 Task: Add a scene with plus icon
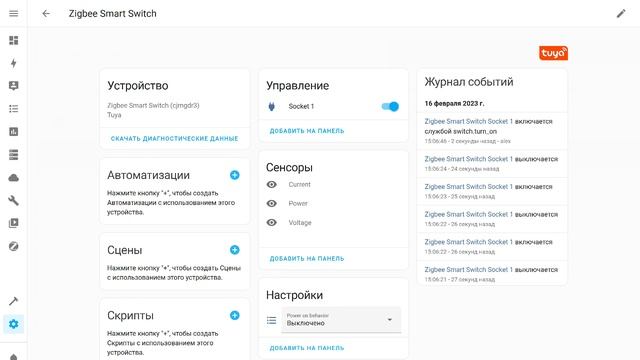click(x=234, y=250)
